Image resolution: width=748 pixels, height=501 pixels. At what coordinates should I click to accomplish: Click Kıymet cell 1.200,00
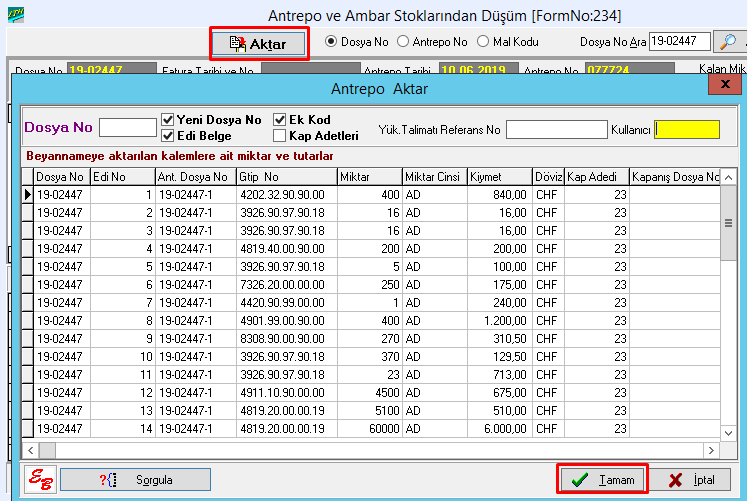499,321
